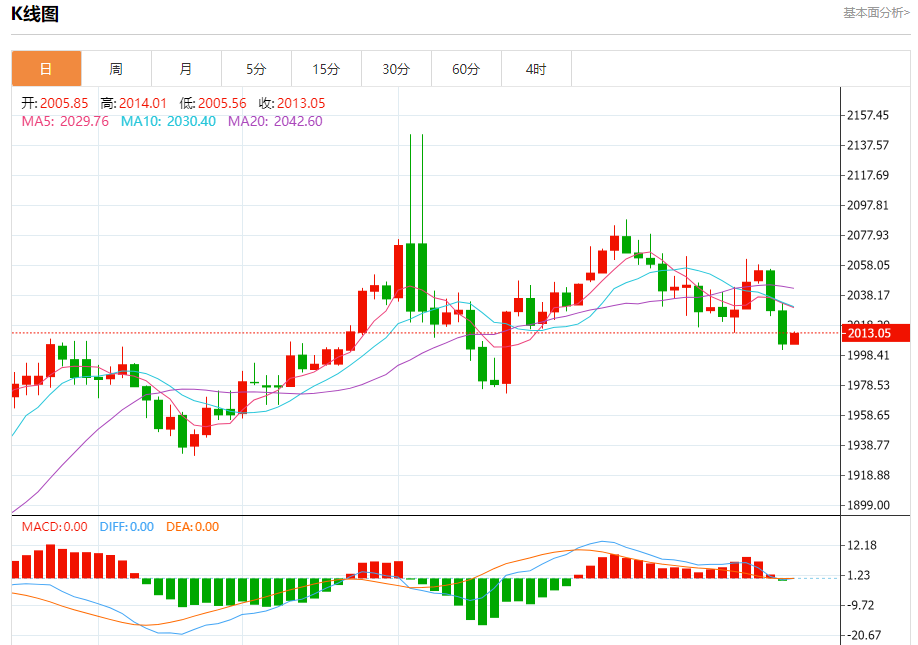Select the 日 daily chart tab
This screenshot has height=645, width=918.
pyautogui.click(x=46, y=69)
